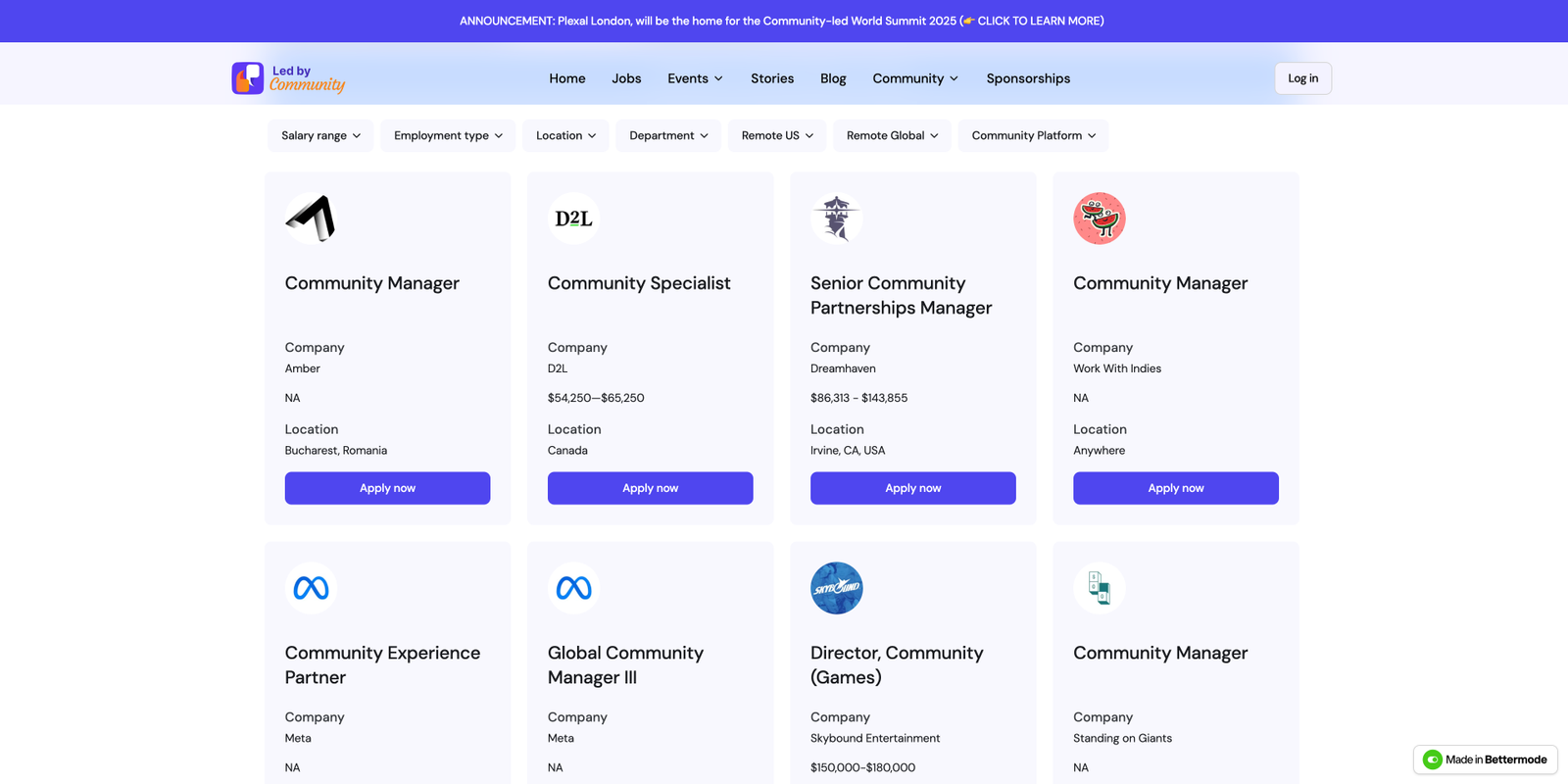Expand the Events menu in navigation
1568x784 pixels.
pyautogui.click(x=695, y=78)
